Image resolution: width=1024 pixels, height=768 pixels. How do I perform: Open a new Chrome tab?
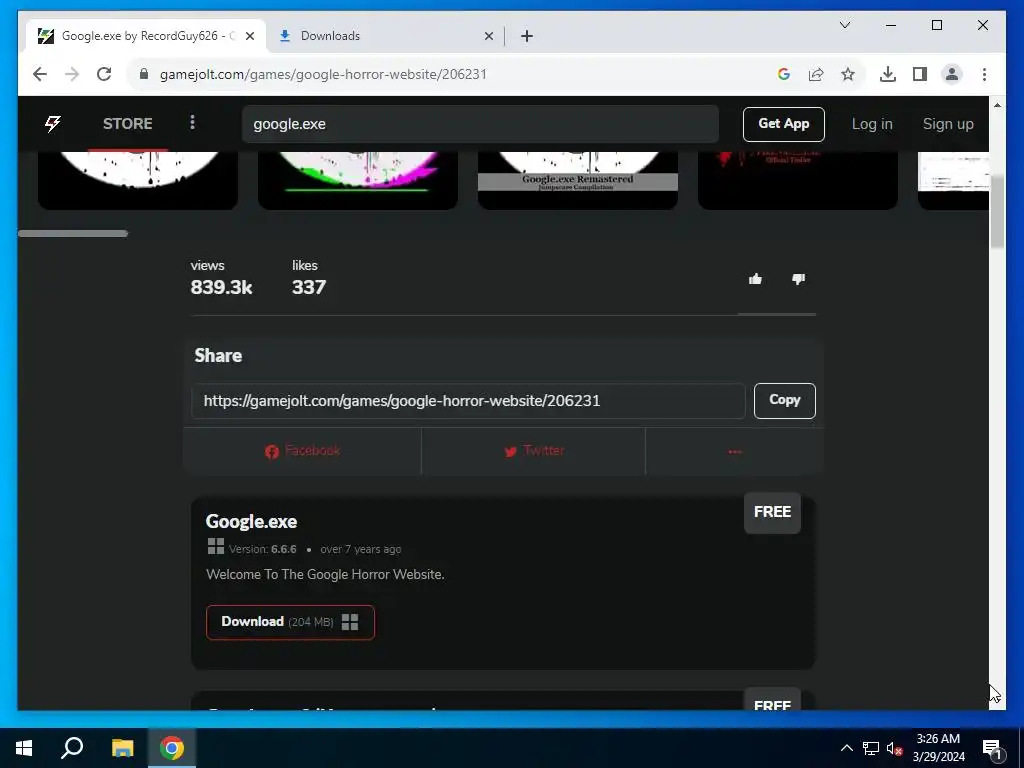[x=526, y=36]
